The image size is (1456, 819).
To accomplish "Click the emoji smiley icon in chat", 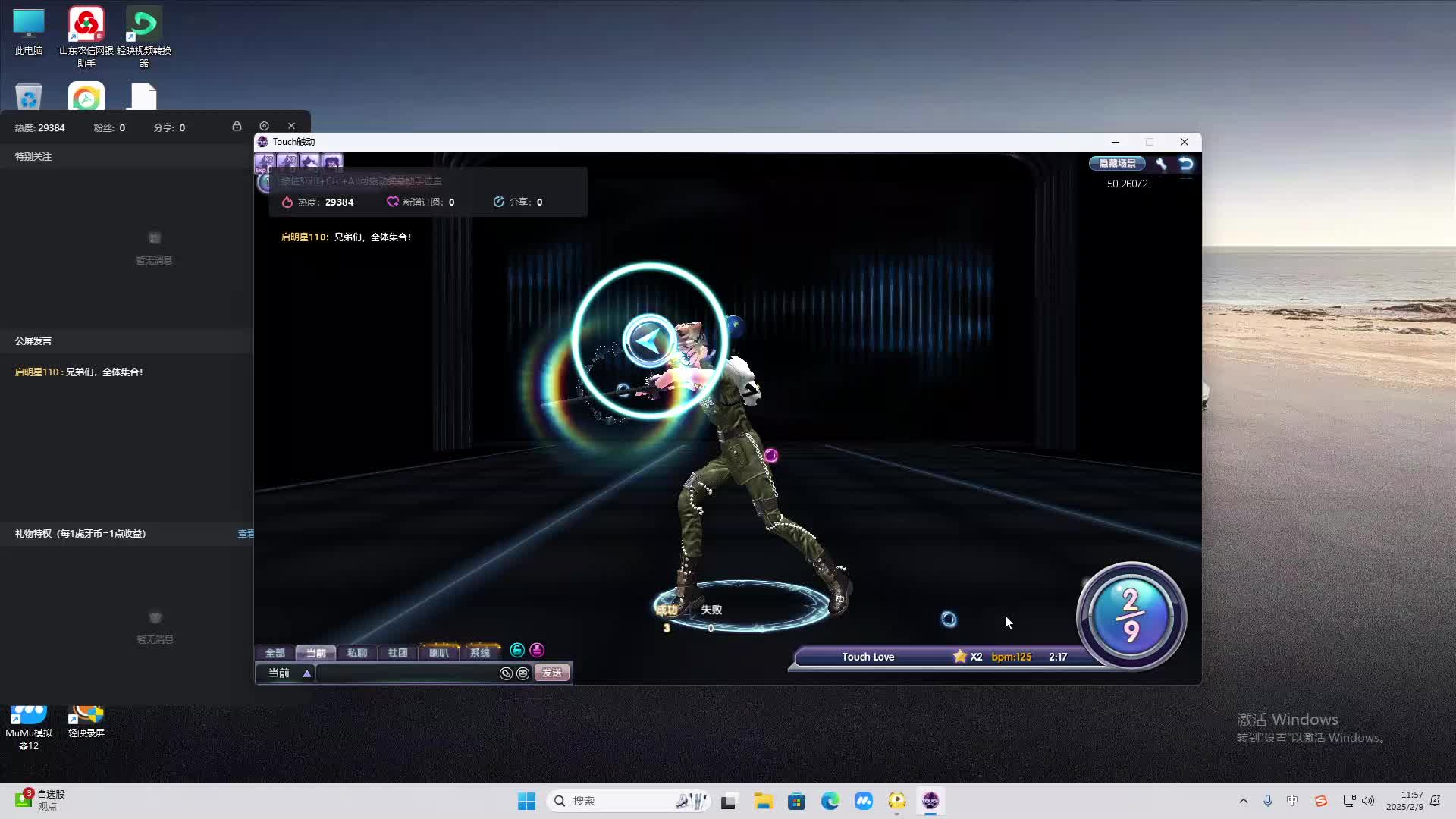I will tap(523, 673).
